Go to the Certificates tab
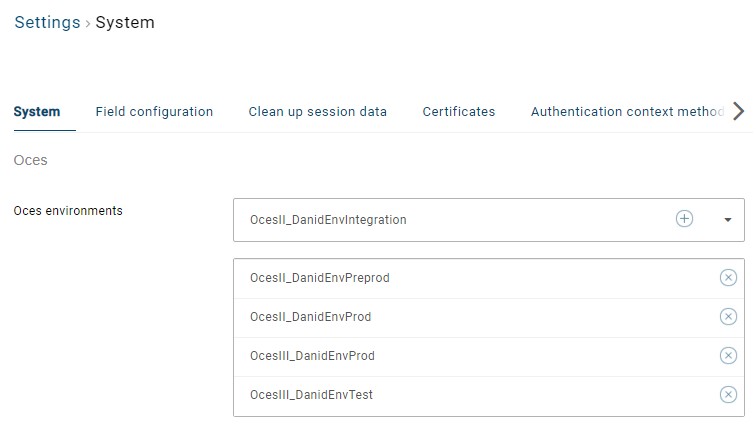Viewport: 753px width, 431px height. pos(458,112)
